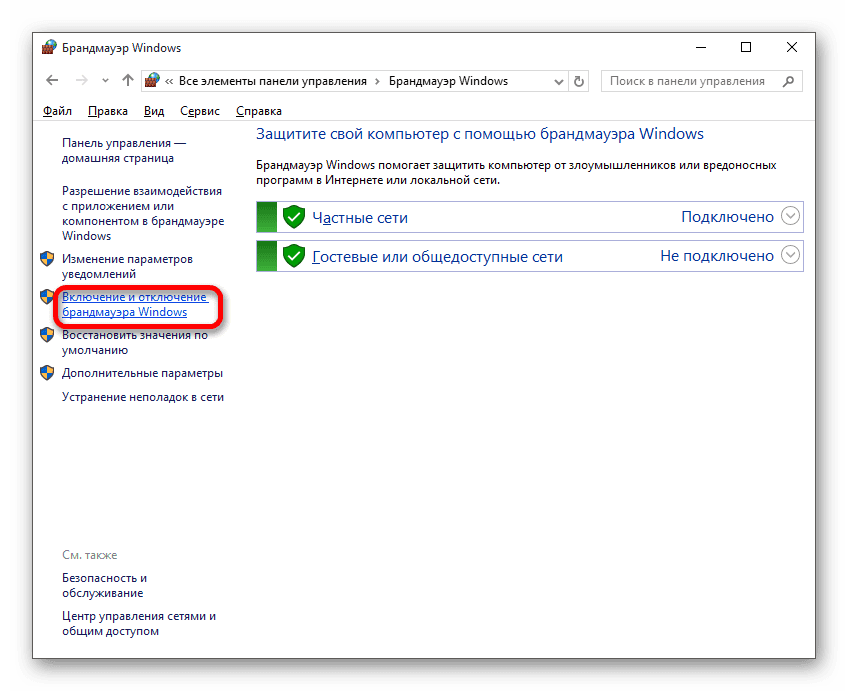This screenshot has width=848, height=691.
Task: Go up one level arrow
Action: [128, 81]
